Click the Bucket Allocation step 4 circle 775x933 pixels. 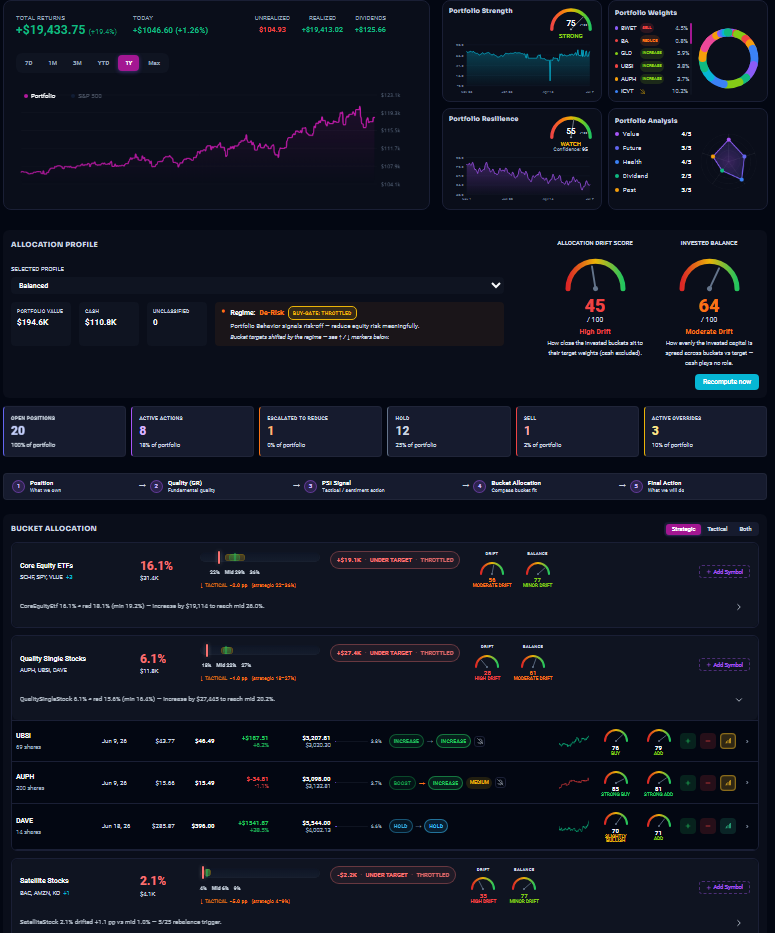pos(480,487)
